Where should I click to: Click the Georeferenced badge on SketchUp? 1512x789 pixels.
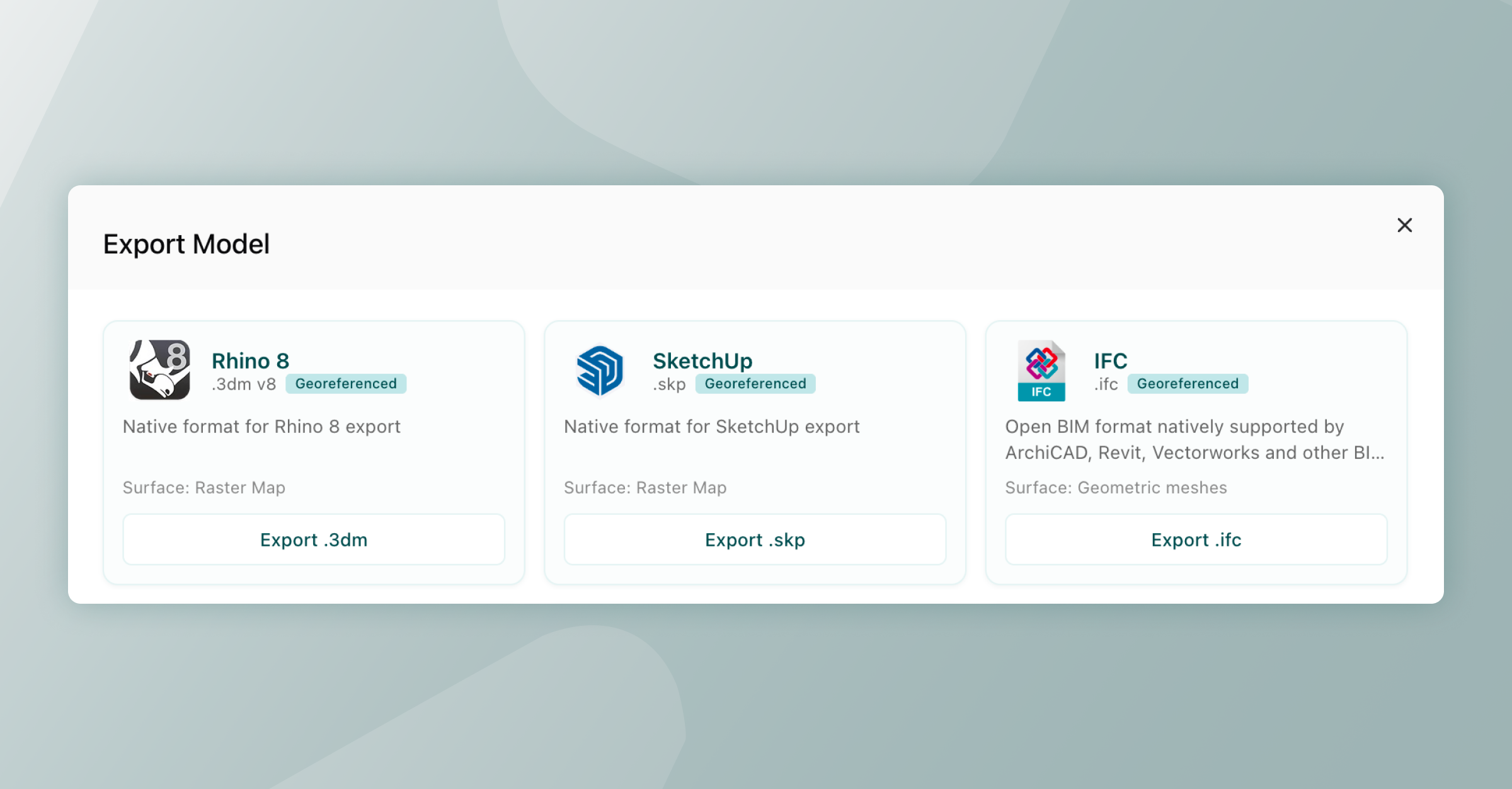click(755, 384)
